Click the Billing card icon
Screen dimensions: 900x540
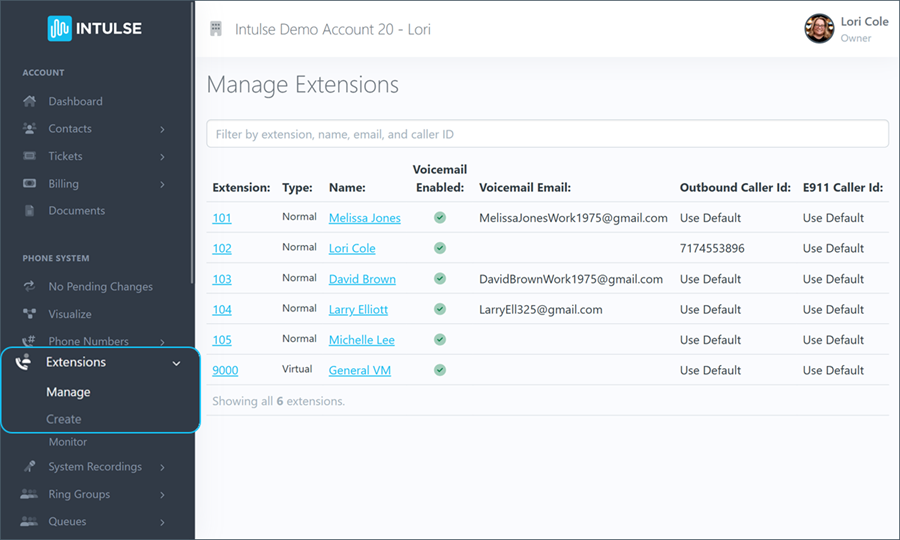pyautogui.click(x=29, y=184)
